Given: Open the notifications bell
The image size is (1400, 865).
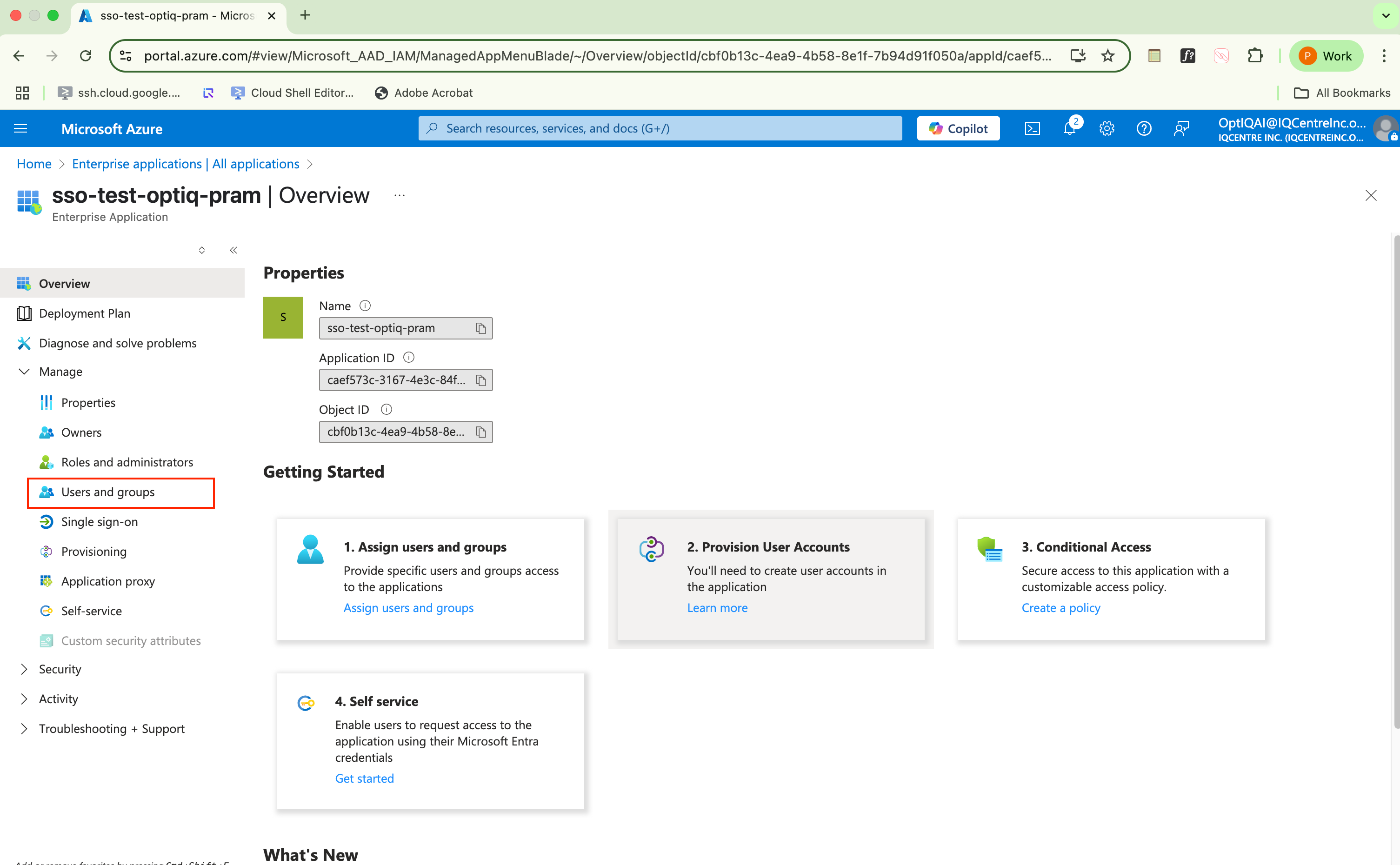Looking at the screenshot, I should point(1070,129).
